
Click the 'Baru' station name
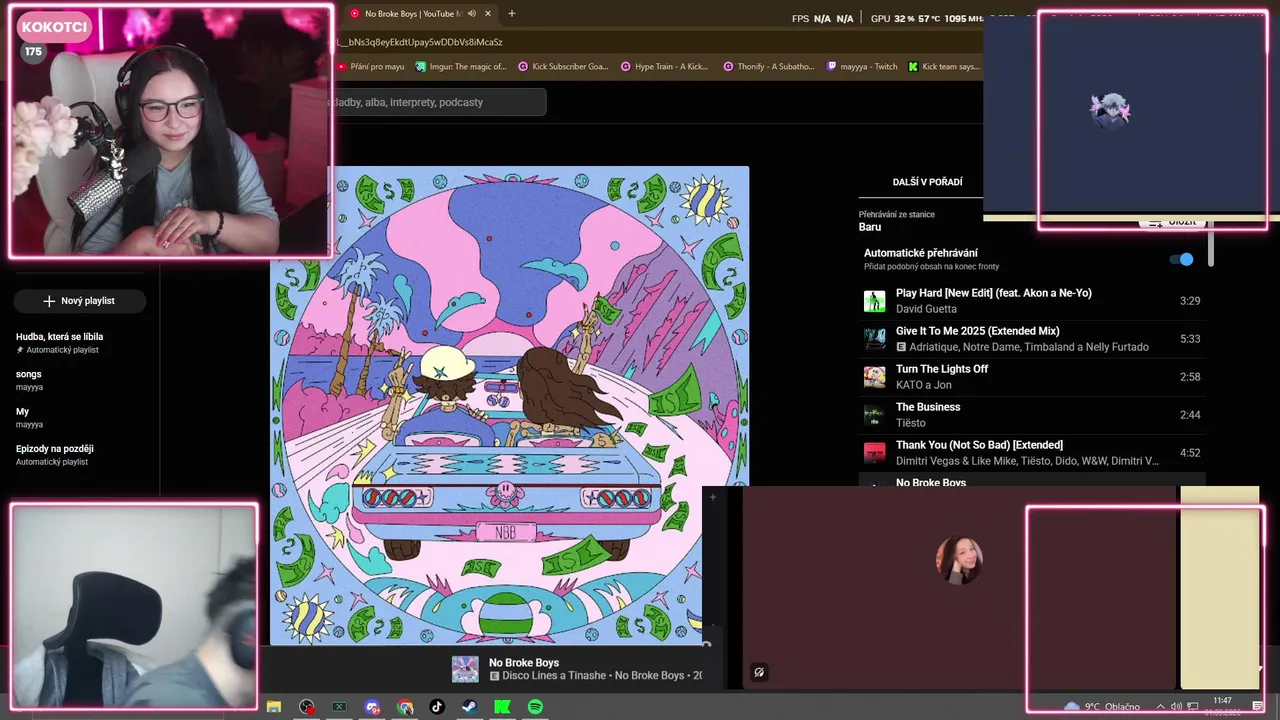(x=870, y=227)
